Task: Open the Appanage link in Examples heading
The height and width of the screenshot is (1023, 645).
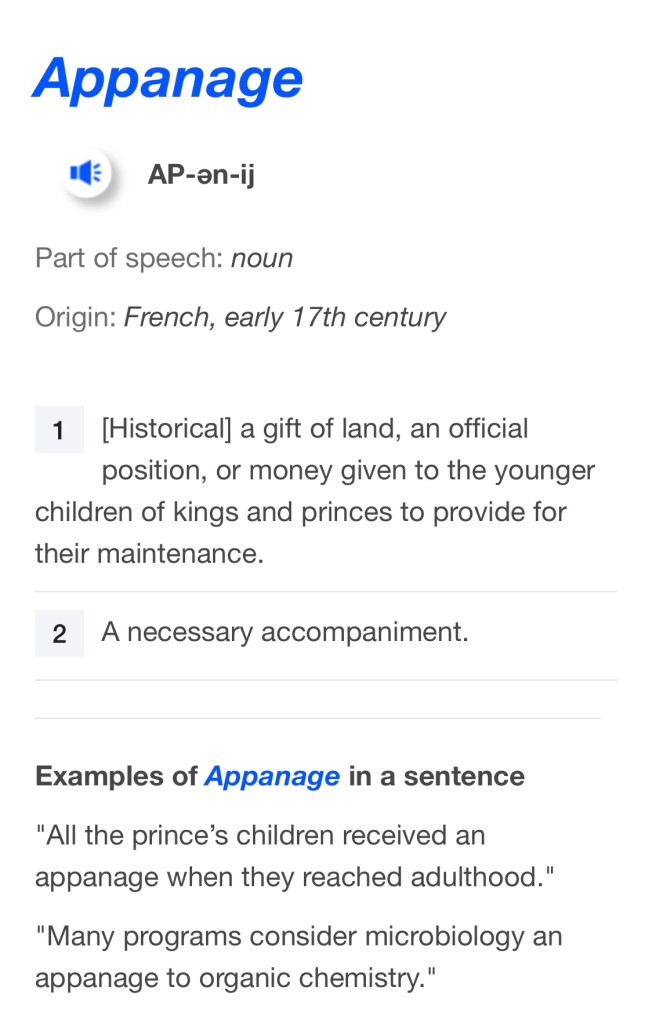Action: click(x=272, y=776)
